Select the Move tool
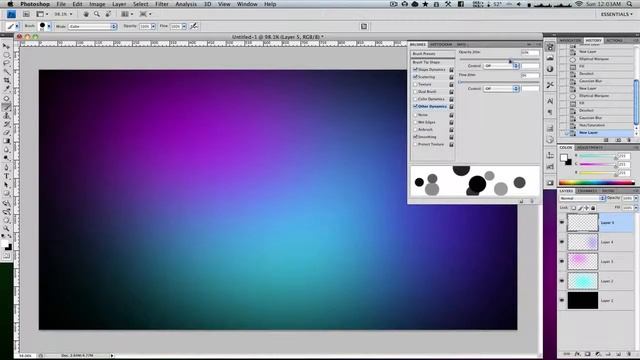Screen dimensions: 640x360 coord(7,46)
